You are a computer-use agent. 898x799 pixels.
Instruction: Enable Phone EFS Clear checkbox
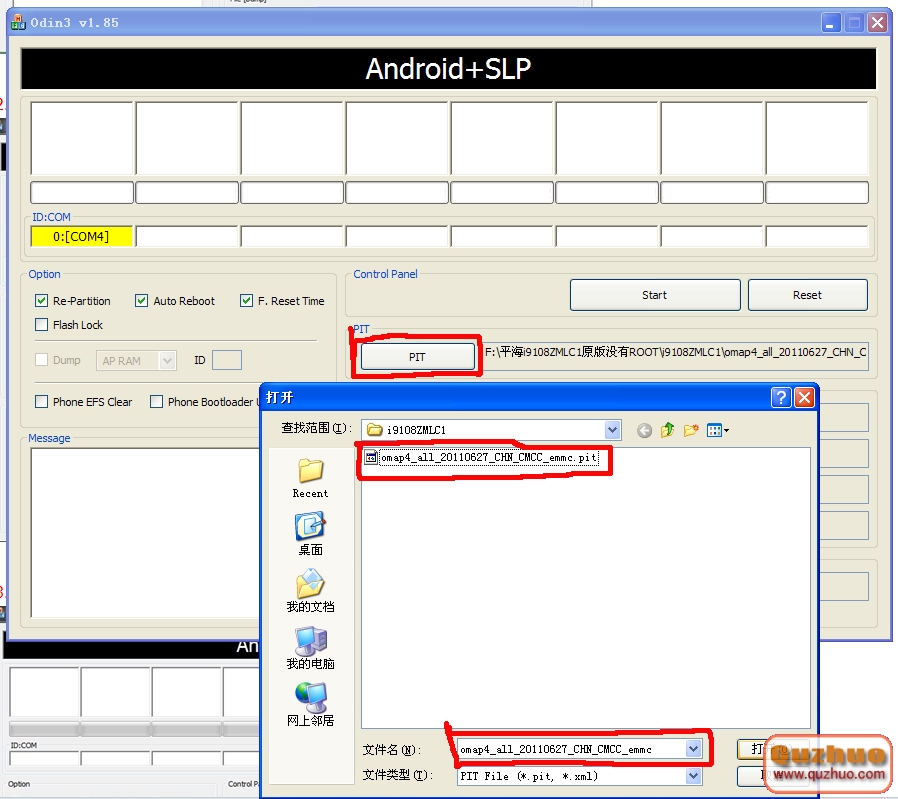coord(41,402)
